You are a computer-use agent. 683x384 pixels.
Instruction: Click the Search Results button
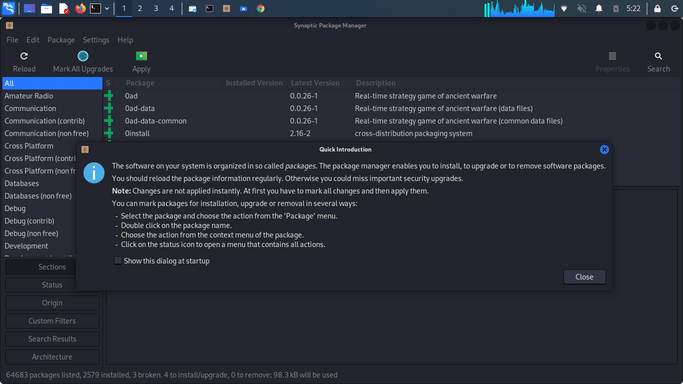[52, 339]
